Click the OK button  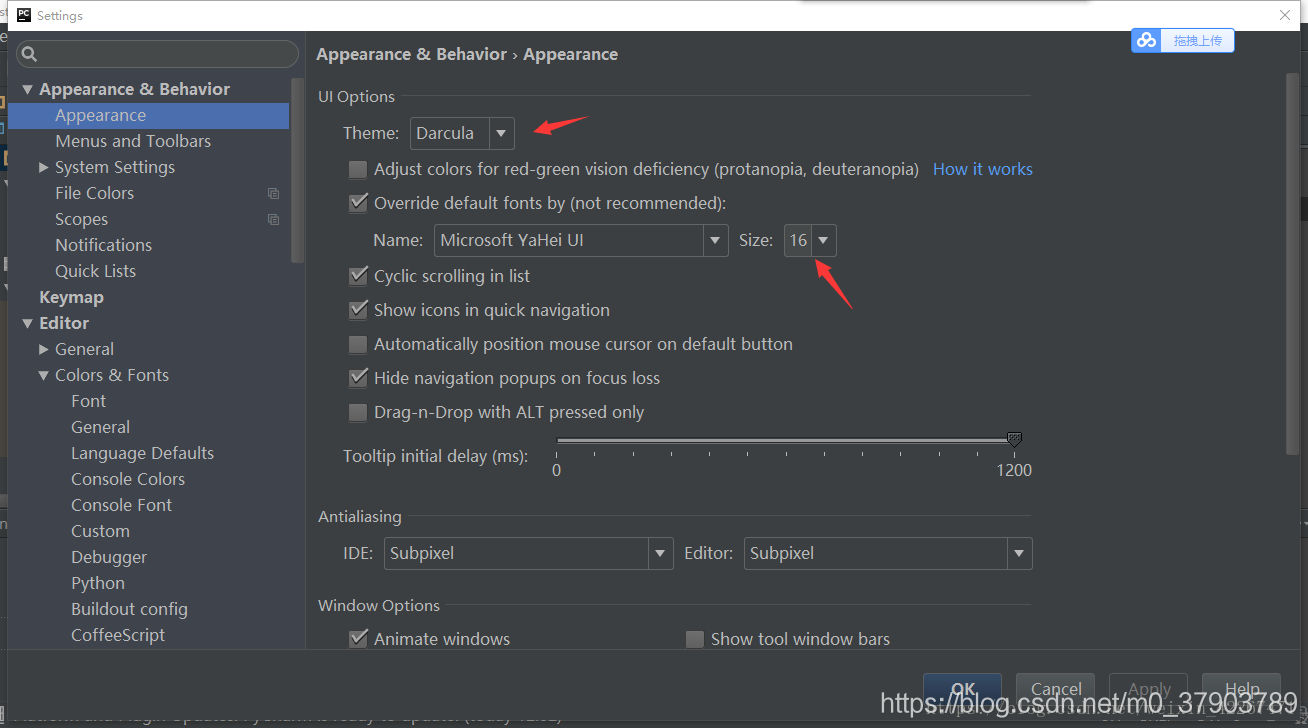coord(962,689)
